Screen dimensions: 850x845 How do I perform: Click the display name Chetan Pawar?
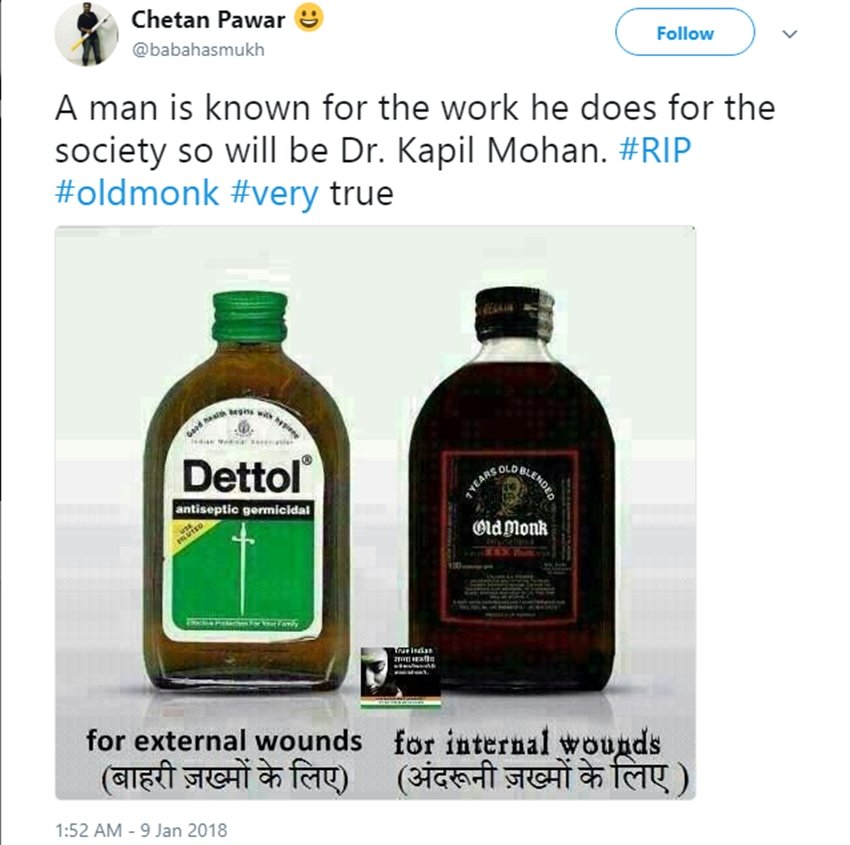tap(209, 18)
